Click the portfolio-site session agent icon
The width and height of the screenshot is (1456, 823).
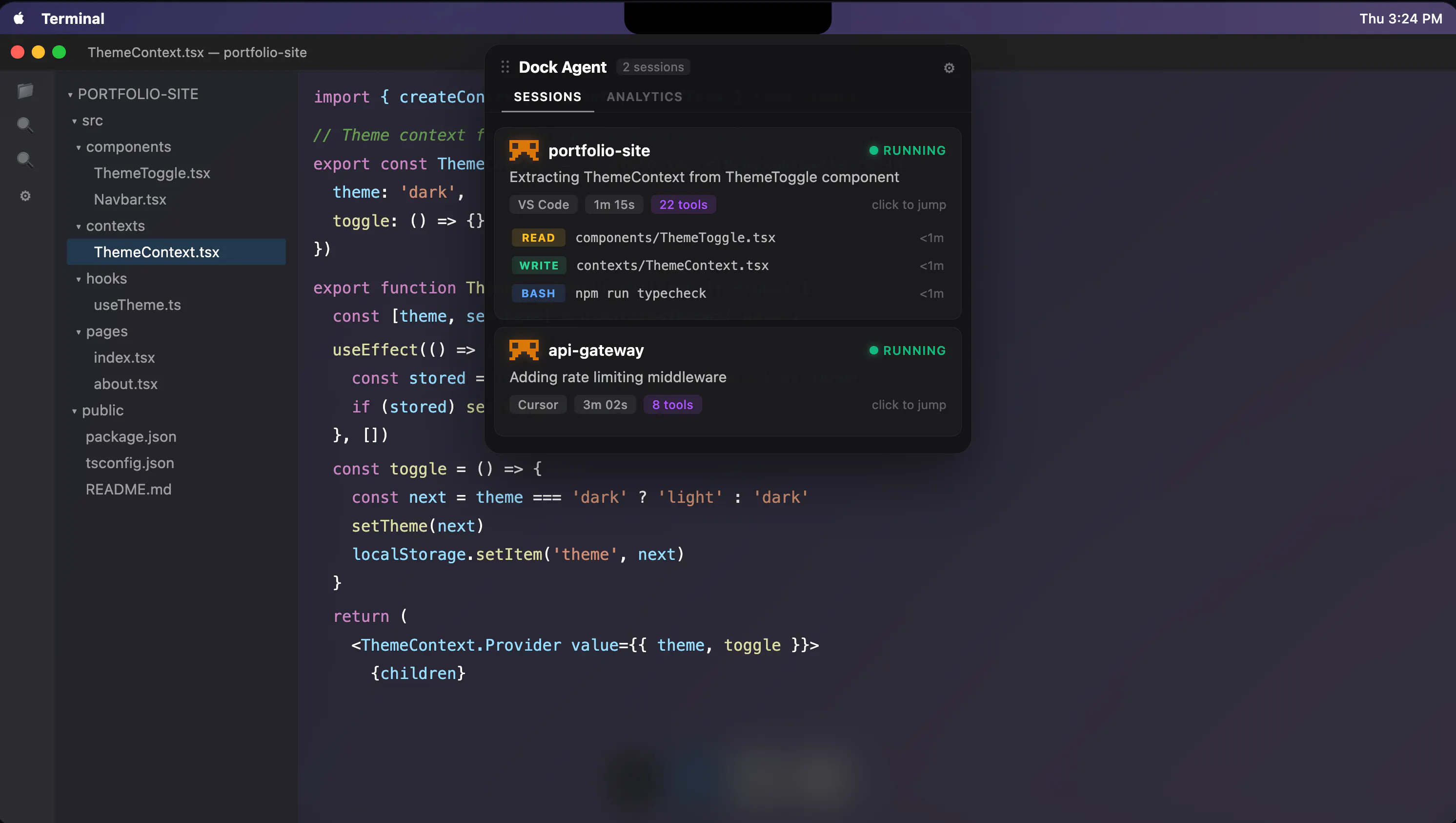pos(524,150)
